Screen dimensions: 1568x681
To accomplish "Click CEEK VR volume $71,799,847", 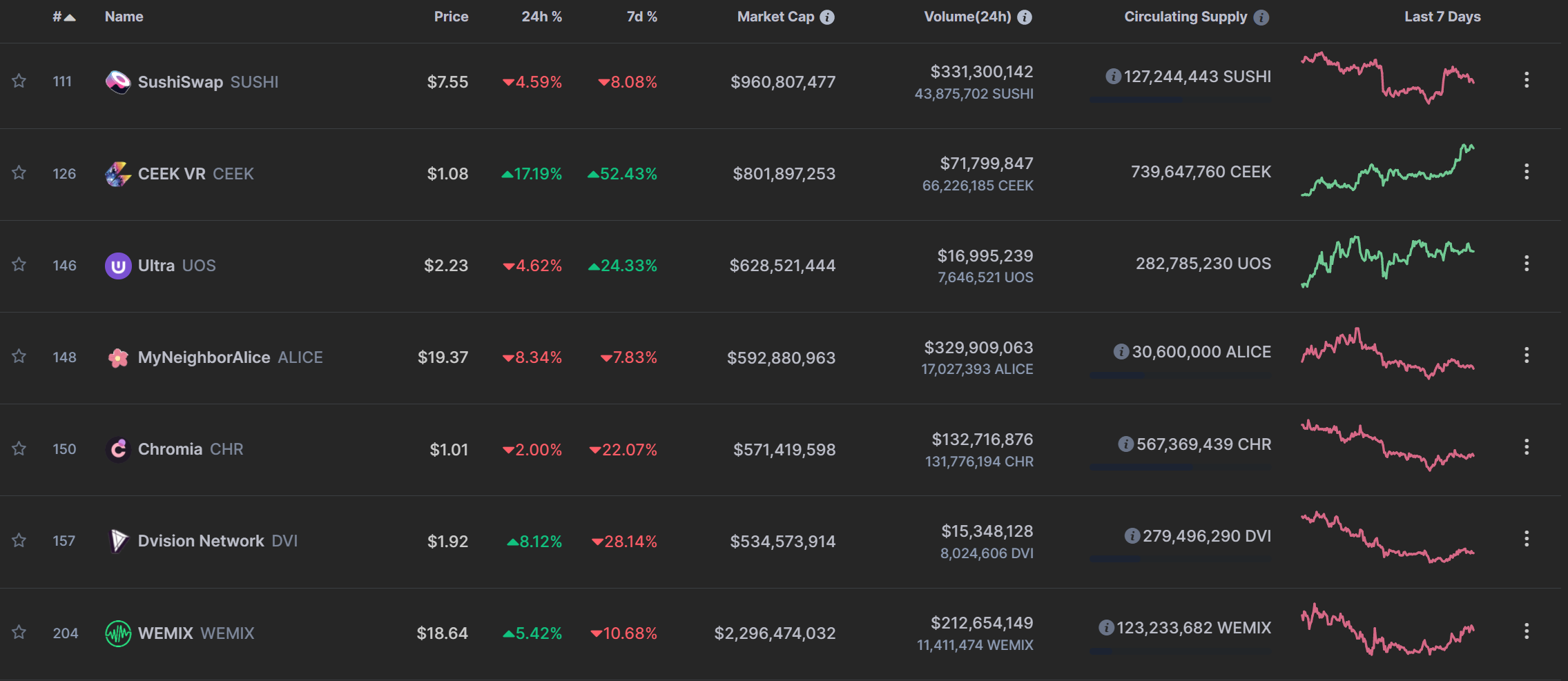I will click(x=986, y=164).
